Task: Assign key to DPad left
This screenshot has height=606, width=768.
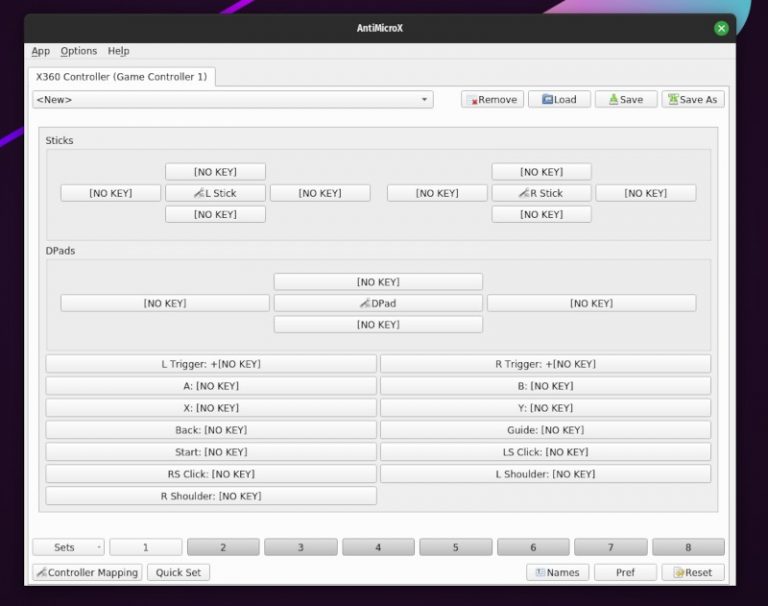Action: [165, 303]
